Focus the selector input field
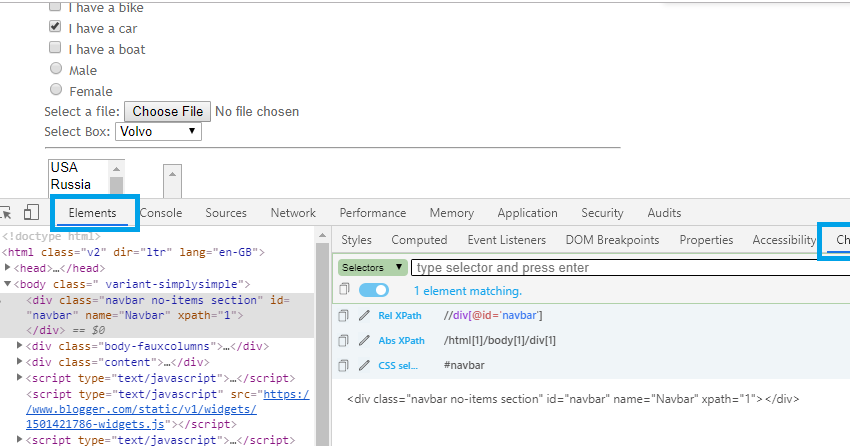Screen dimensions: 850x446 click(x=630, y=268)
